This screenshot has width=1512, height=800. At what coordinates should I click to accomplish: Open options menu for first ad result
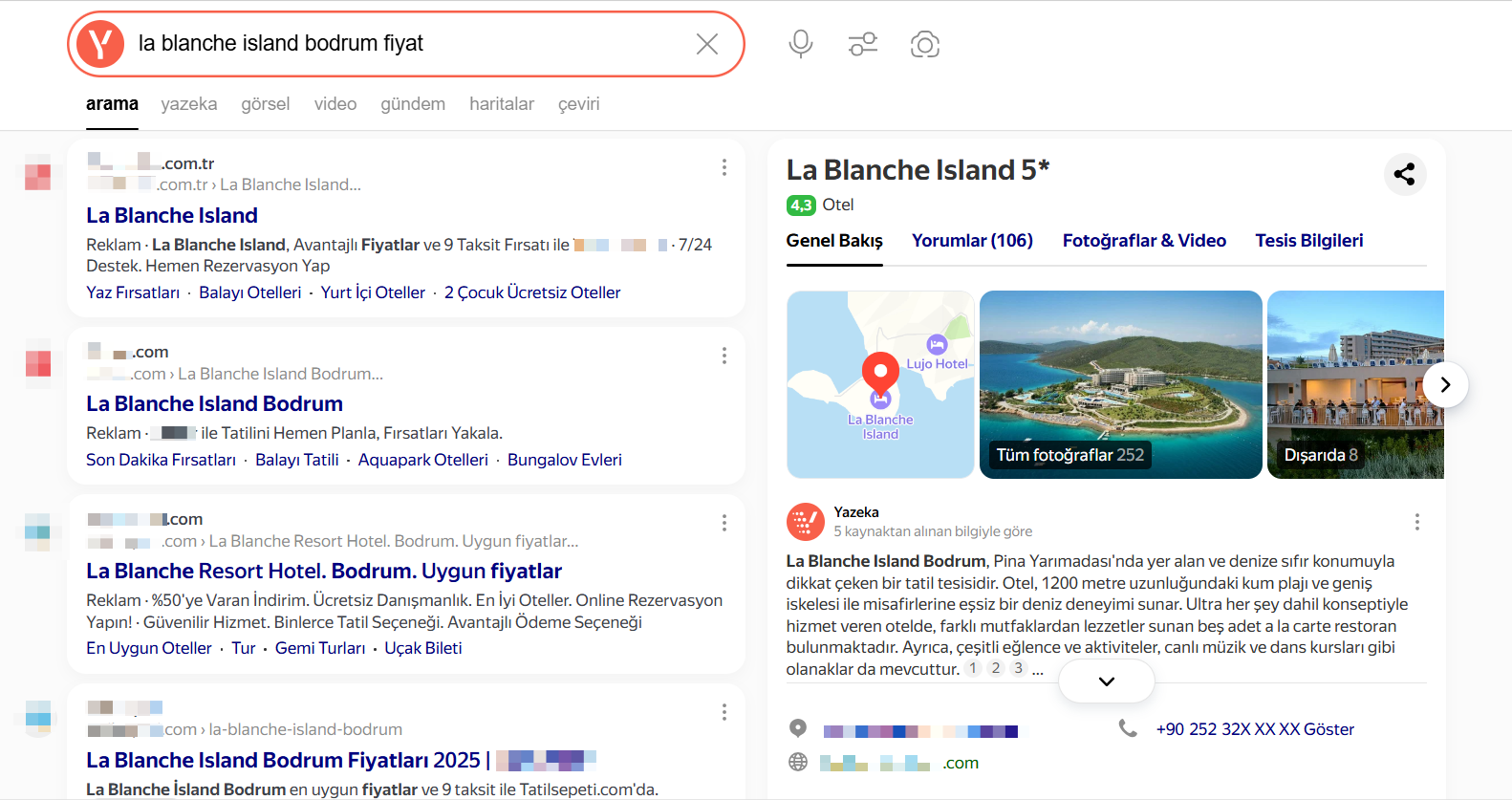[x=724, y=168]
